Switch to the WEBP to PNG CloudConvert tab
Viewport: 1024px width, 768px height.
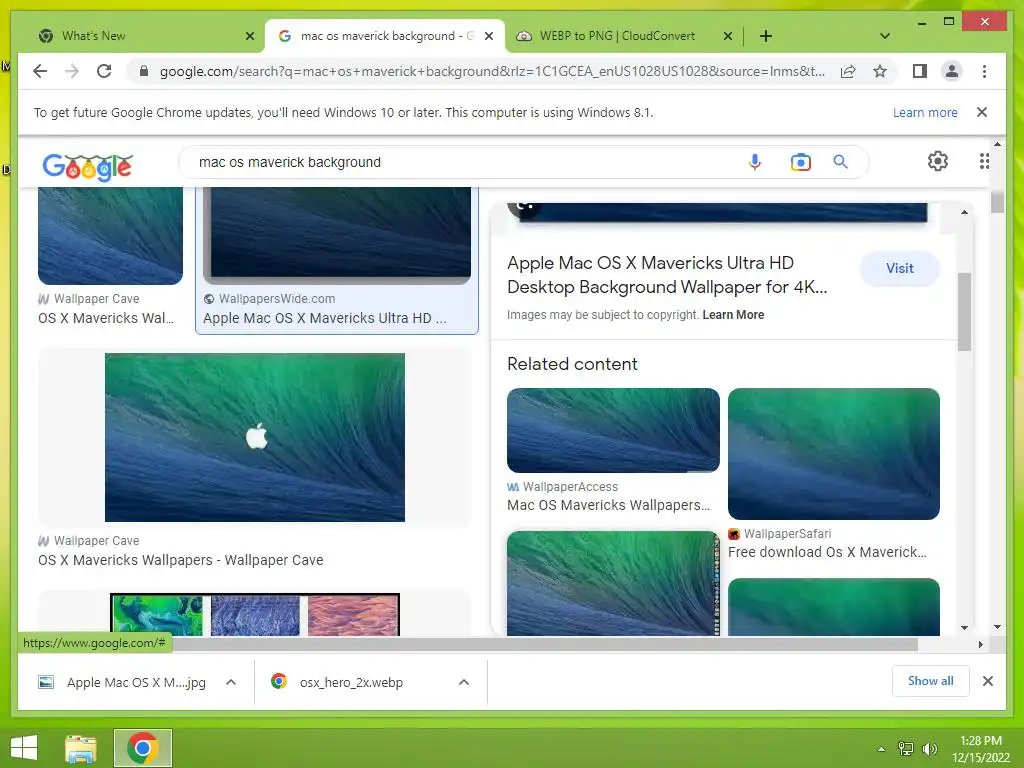tap(617, 36)
